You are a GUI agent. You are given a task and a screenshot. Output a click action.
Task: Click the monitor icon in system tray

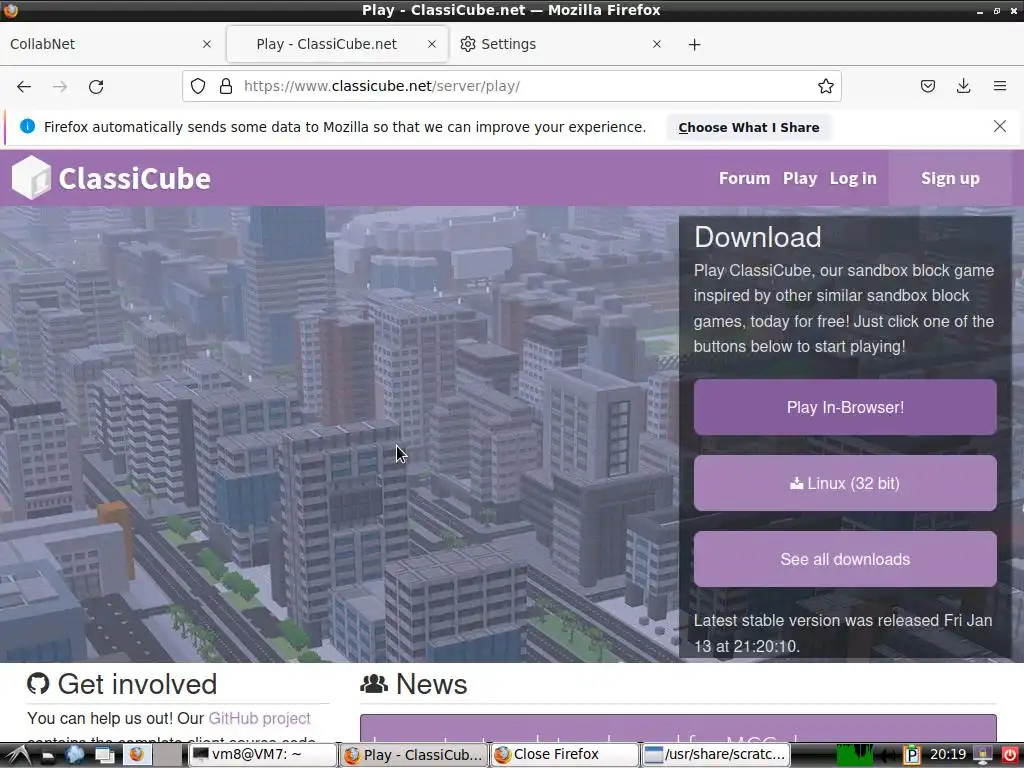click(x=983, y=756)
